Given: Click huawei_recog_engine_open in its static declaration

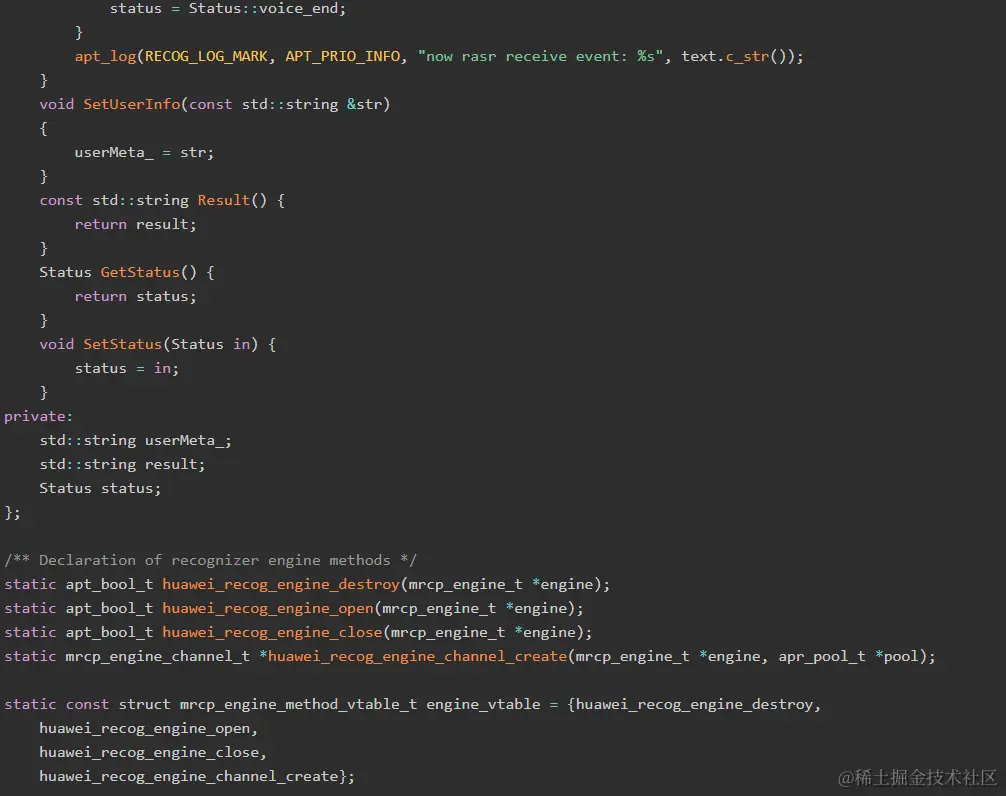Looking at the screenshot, I should click(268, 608).
